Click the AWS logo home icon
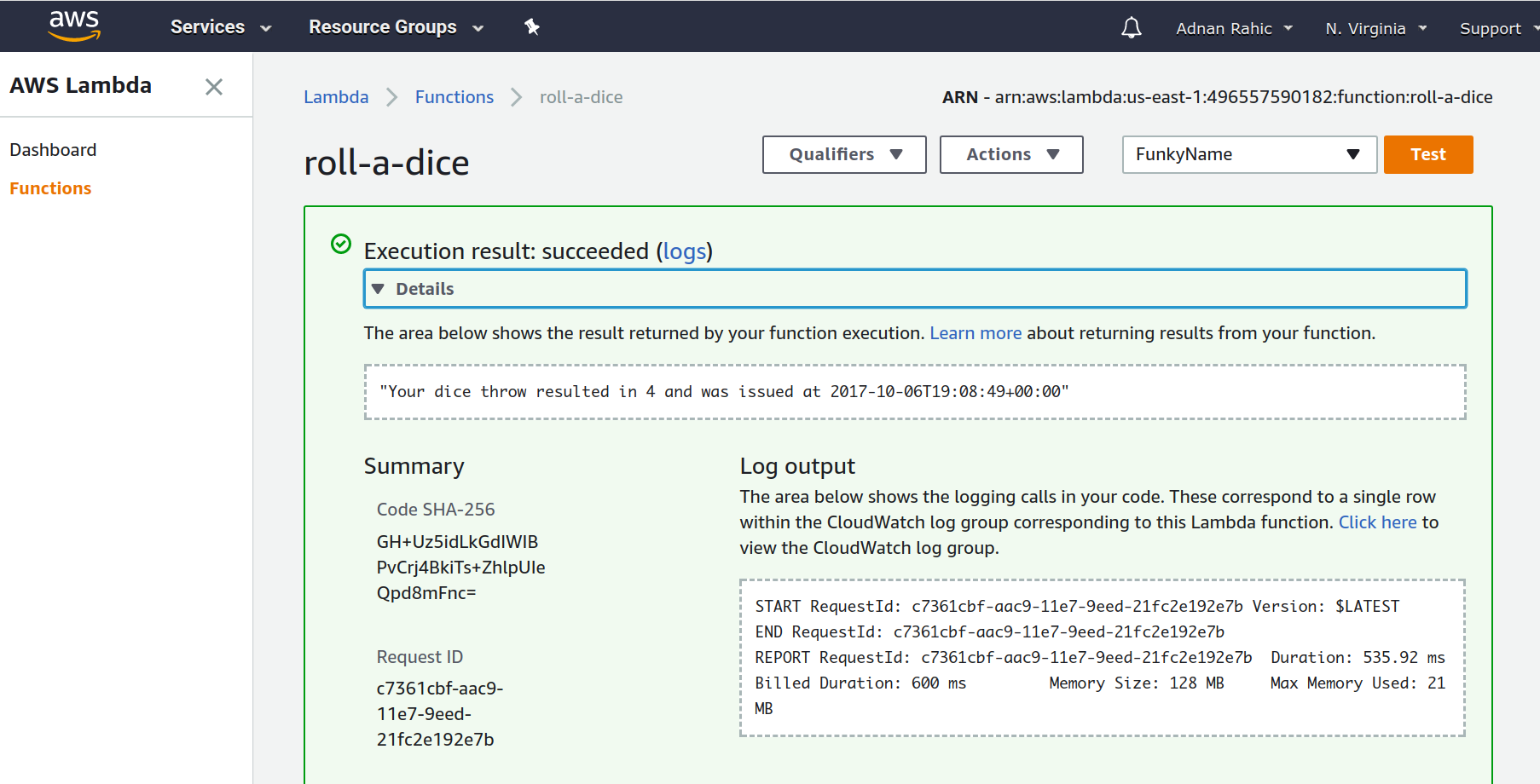This screenshot has width=1540, height=784. 74,26
